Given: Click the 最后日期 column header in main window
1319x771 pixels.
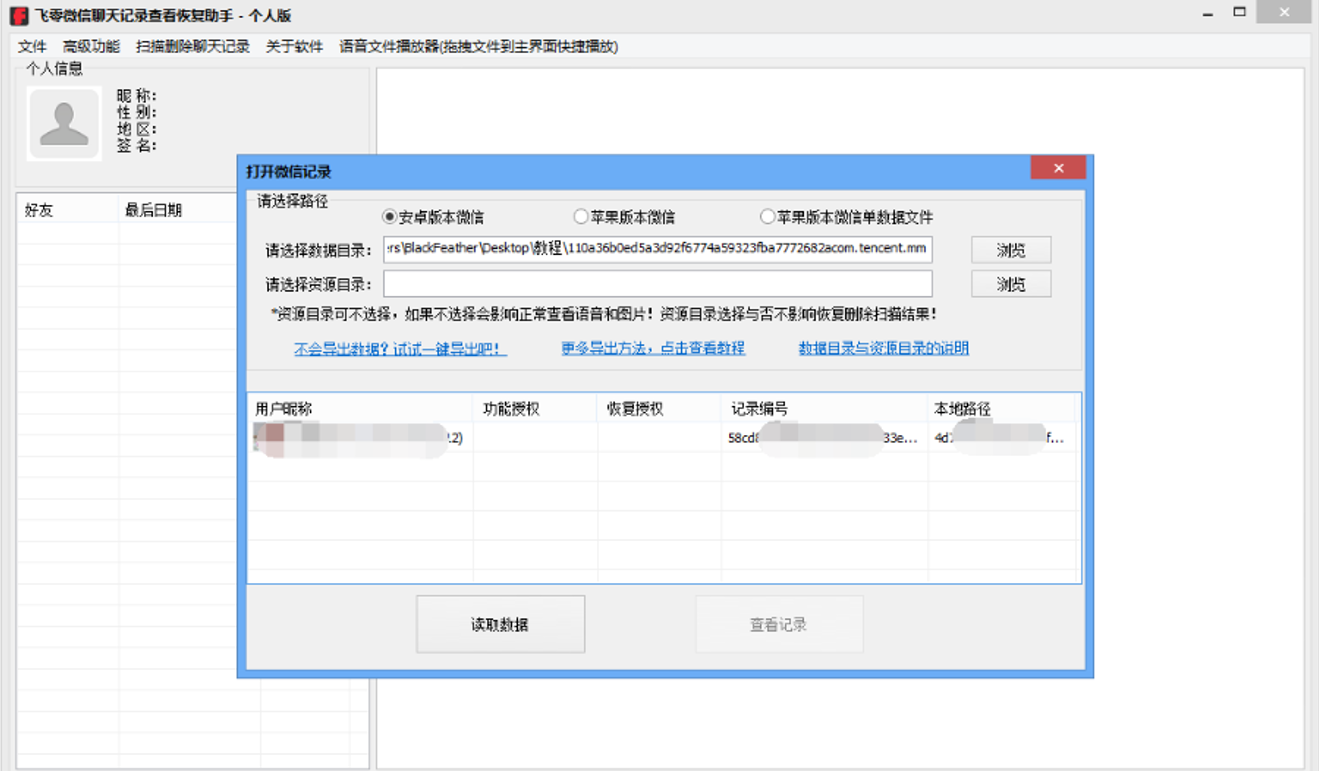Looking at the screenshot, I should pos(175,210).
